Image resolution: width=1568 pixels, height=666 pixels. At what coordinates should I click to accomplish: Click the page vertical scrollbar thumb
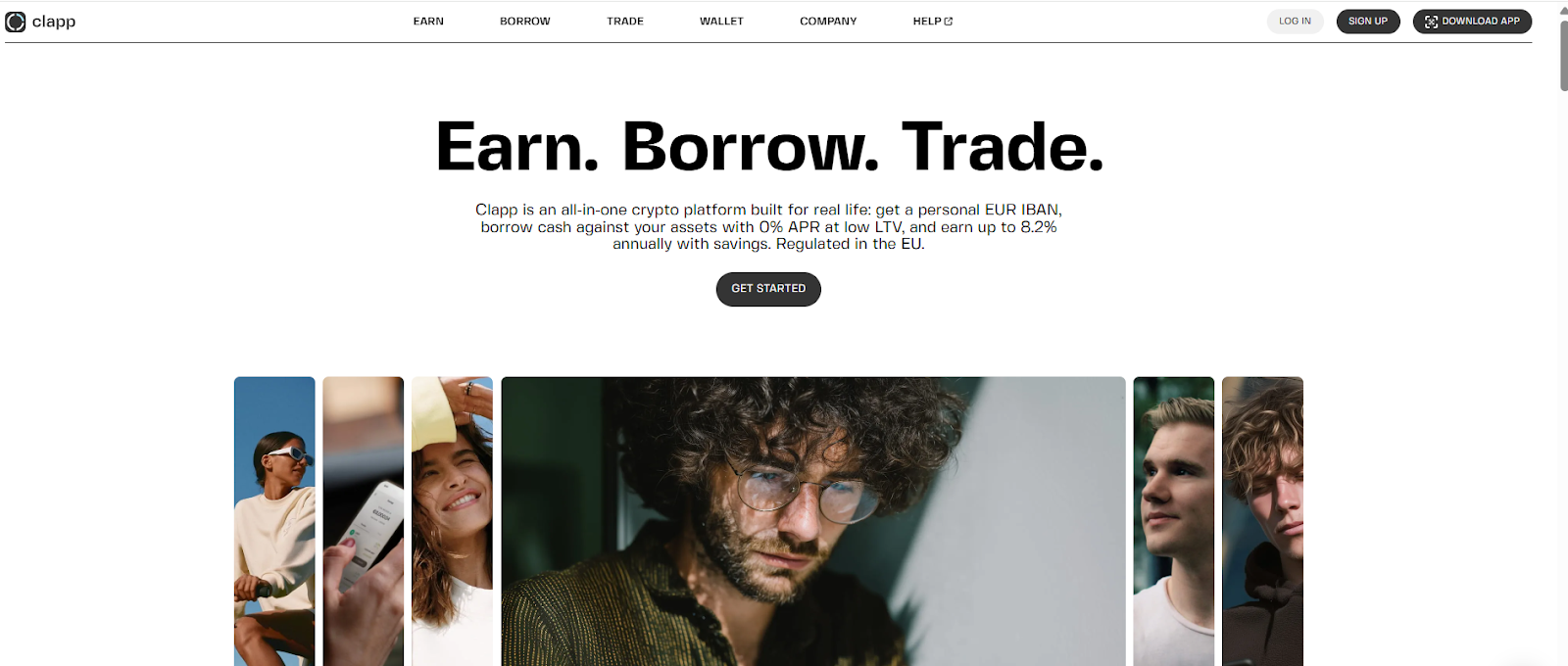(1564, 56)
